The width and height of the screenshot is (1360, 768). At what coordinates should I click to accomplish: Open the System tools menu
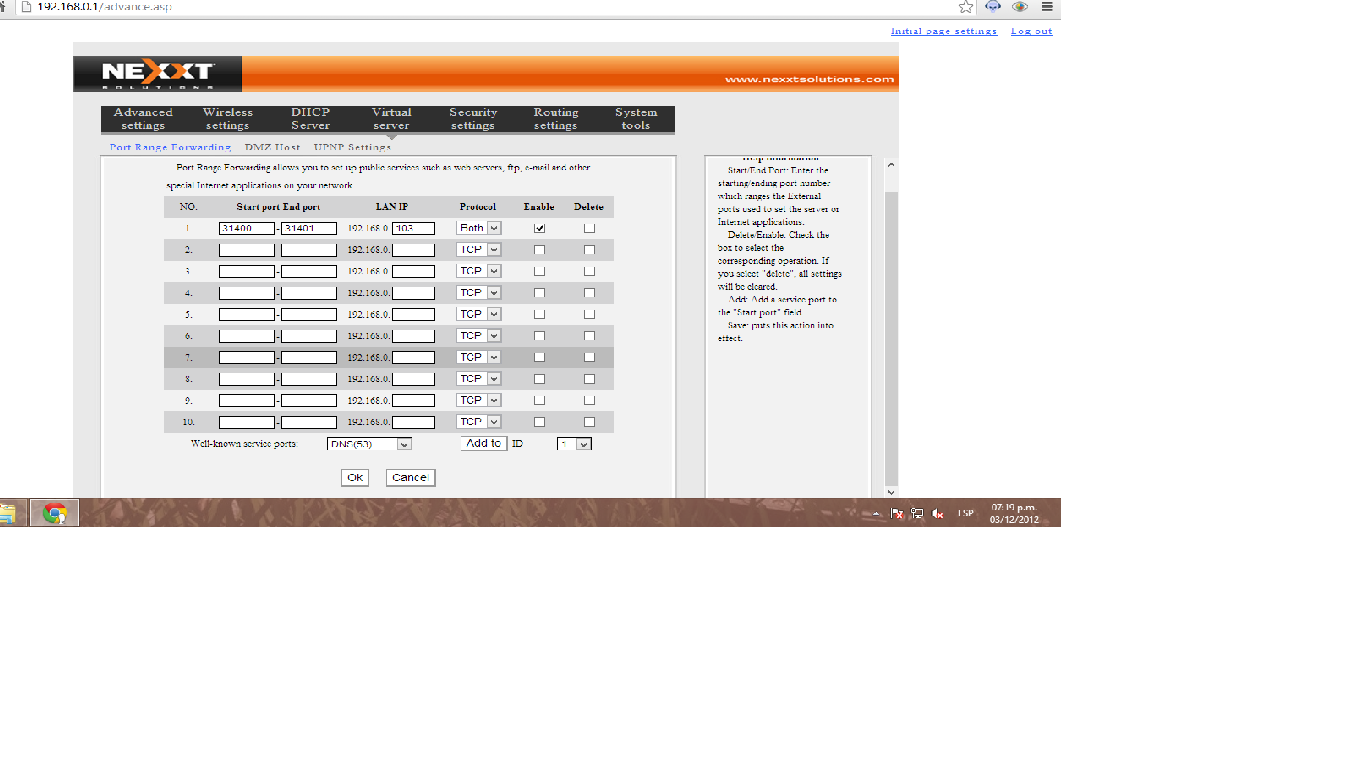(x=636, y=119)
